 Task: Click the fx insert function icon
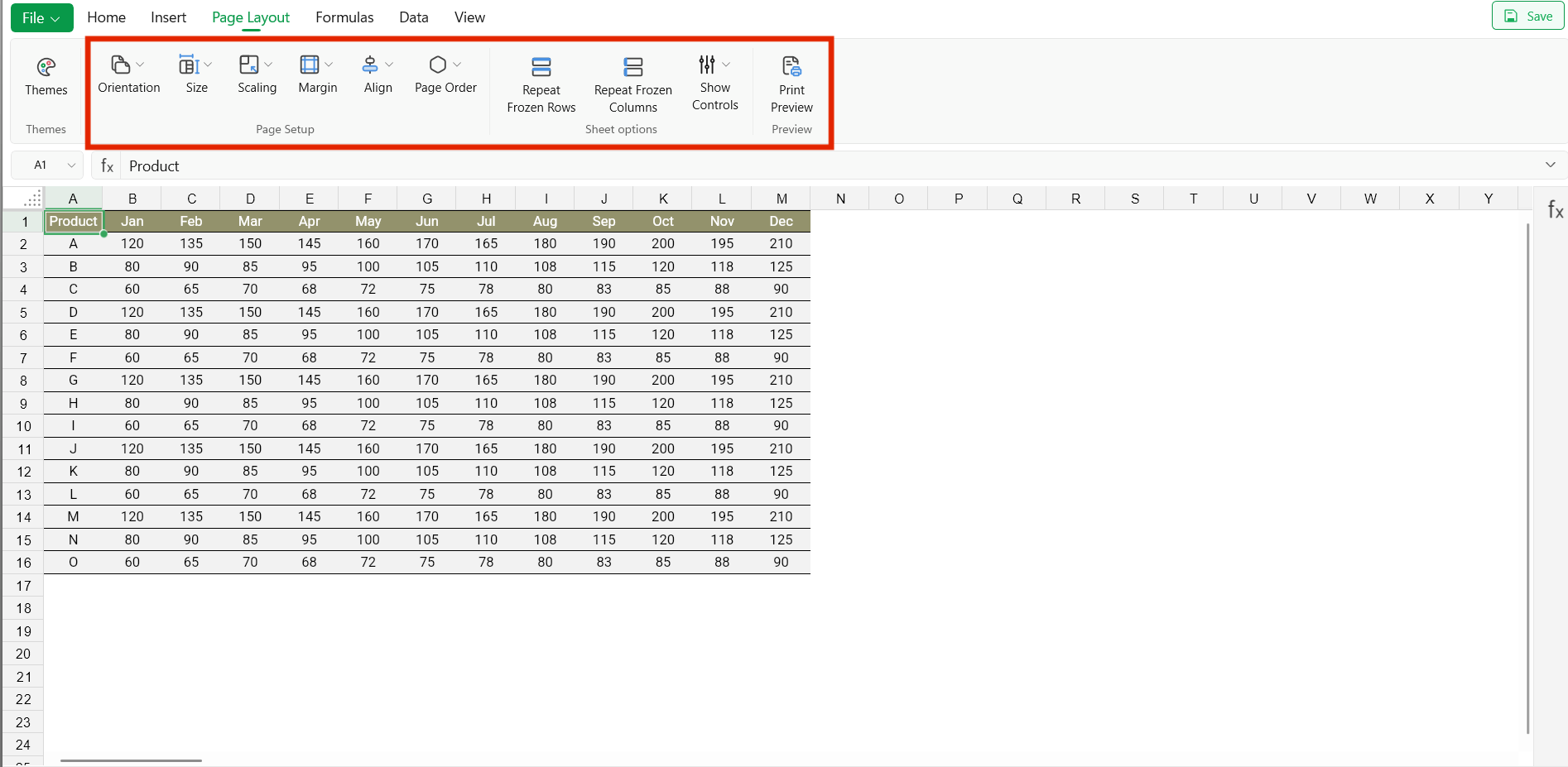coord(108,165)
